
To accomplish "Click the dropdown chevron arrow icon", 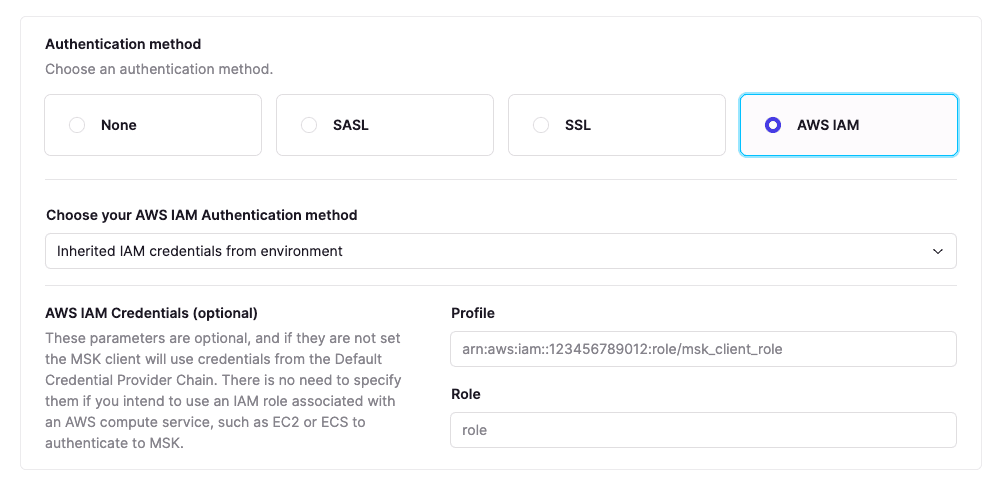I will (x=938, y=251).
